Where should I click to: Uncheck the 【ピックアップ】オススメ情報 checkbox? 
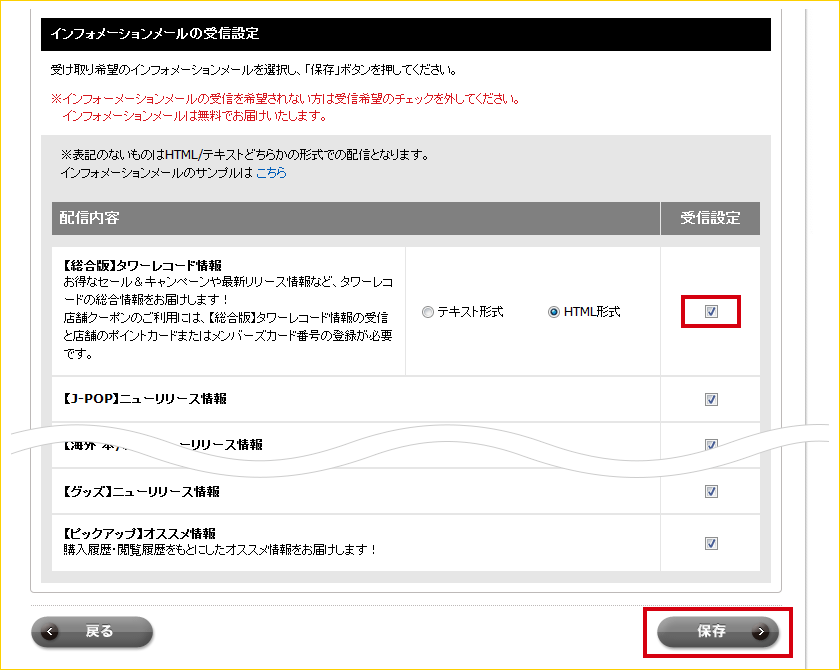click(x=711, y=543)
